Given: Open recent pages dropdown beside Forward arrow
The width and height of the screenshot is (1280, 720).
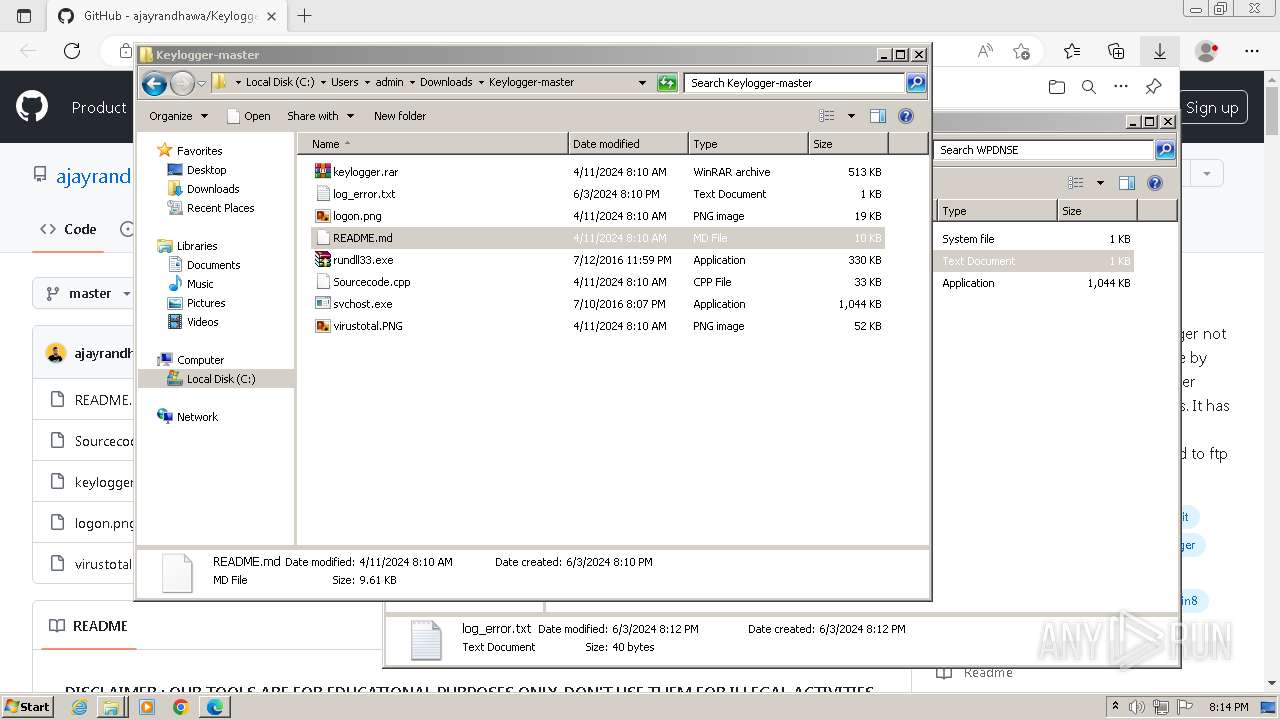Looking at the screenshot, I should [201, 83].
